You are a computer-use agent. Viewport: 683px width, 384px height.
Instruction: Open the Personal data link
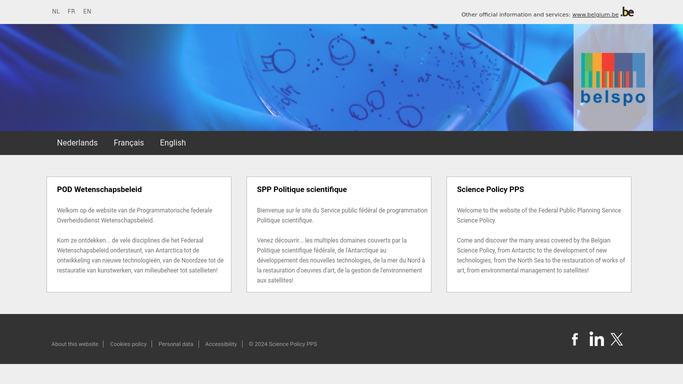tap(176, 344)
